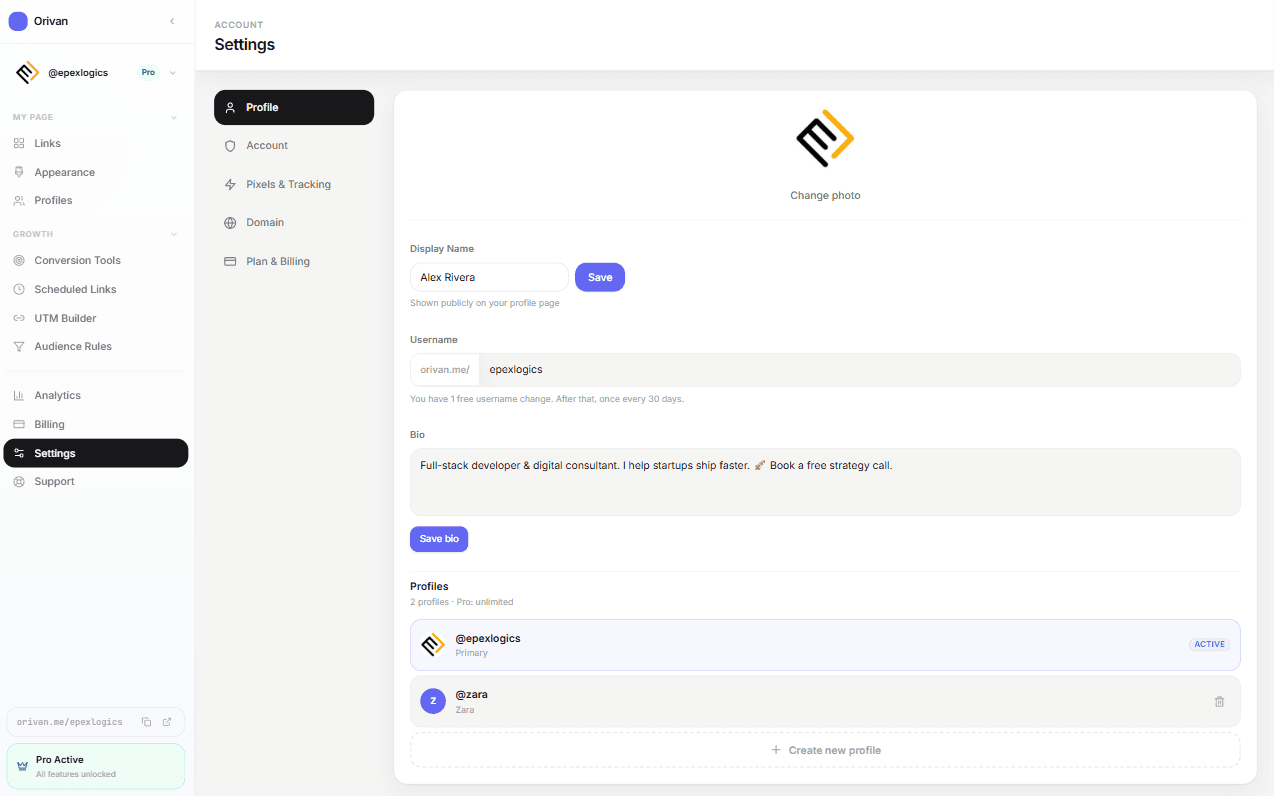Click the Plan & Billing card icon
The image size is (1274, 796).
230,261
